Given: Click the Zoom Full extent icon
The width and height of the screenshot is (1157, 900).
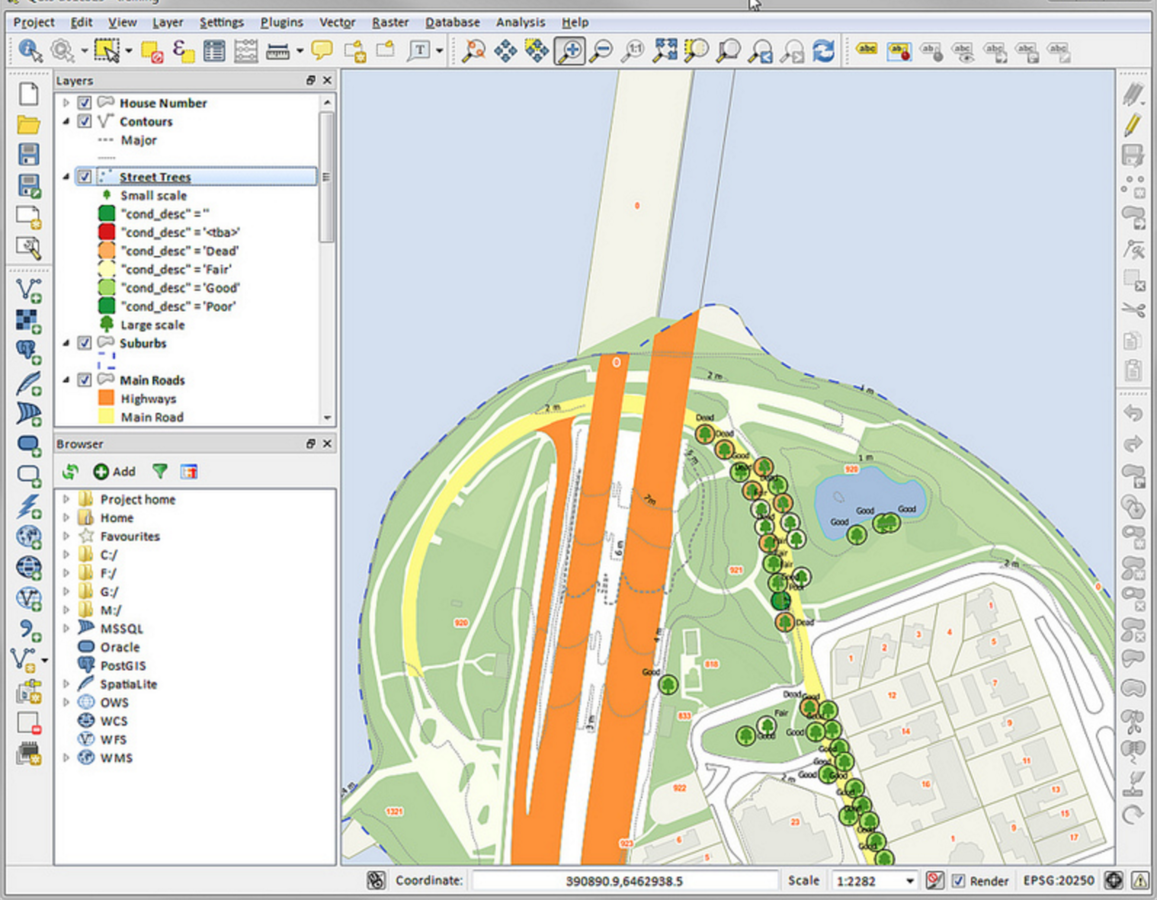Looking at the screenshot, I should tap(665, 50).
